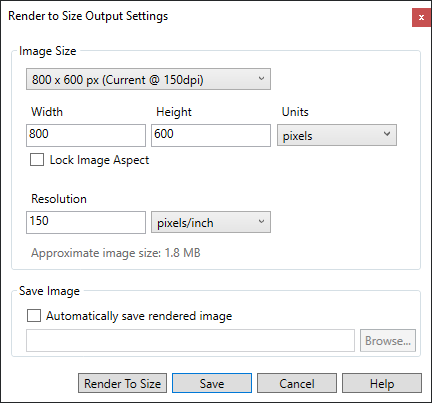The image size is (432, 403).
Task: Open the pixels/inch resolution units dropdown
Action: (211, 222)
